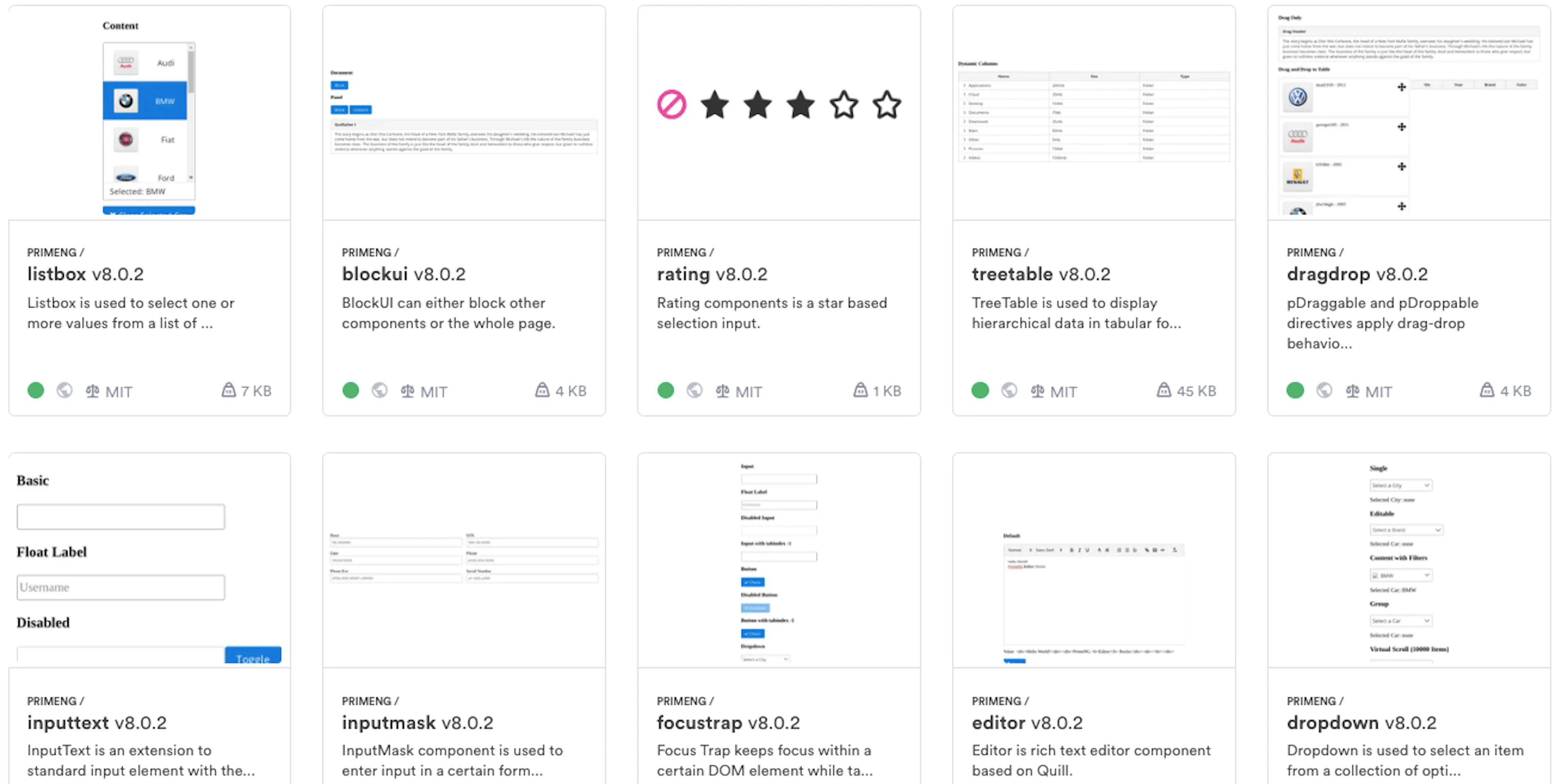Click the weight size icon beside 7 KB
Image resolution: width=1568 pixels, height=784 pixels.
tap(228, 390)
